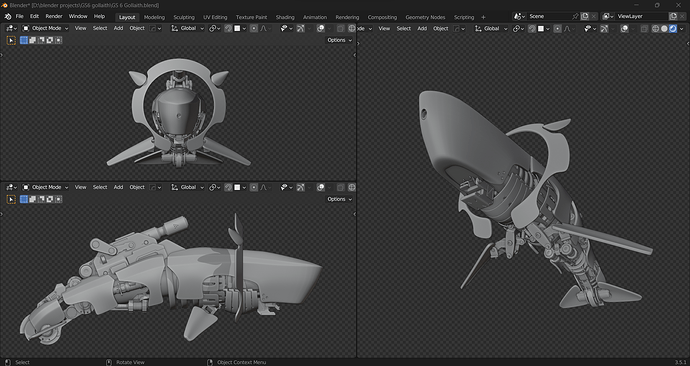Toggle snapping in right viewport header
The image size is (690, 366).
click(x=532, y=29)
